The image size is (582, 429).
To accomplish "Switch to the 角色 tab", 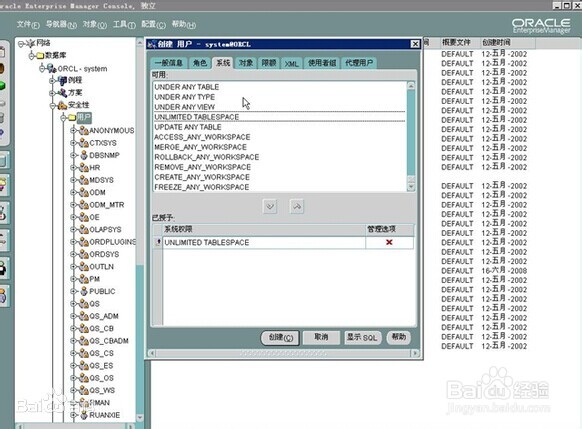I will coord(200,63).
